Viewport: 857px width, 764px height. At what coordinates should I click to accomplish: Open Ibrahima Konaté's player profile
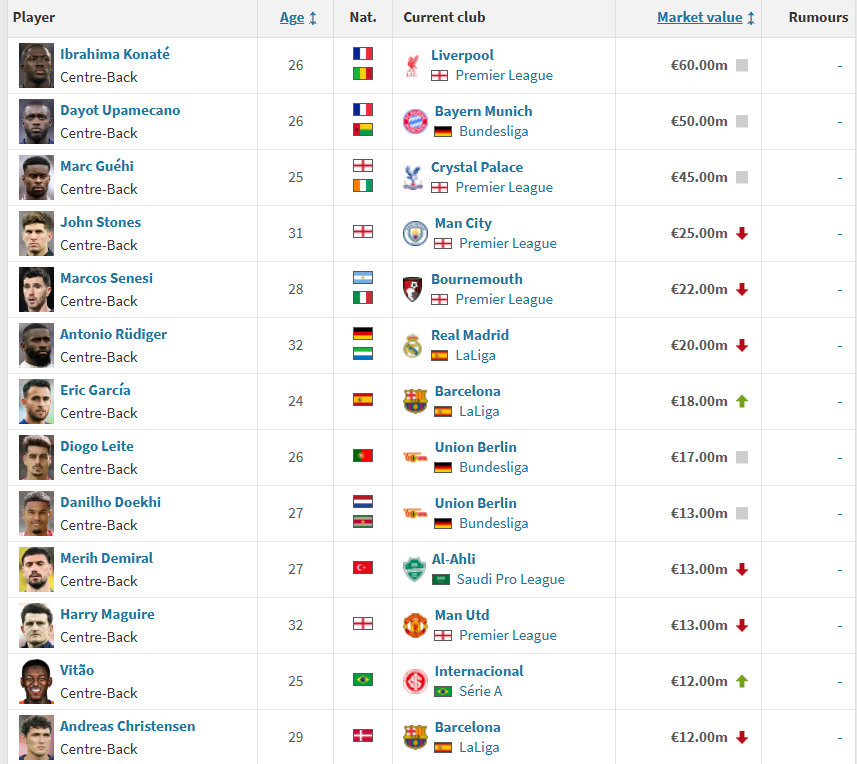(115, 55)
